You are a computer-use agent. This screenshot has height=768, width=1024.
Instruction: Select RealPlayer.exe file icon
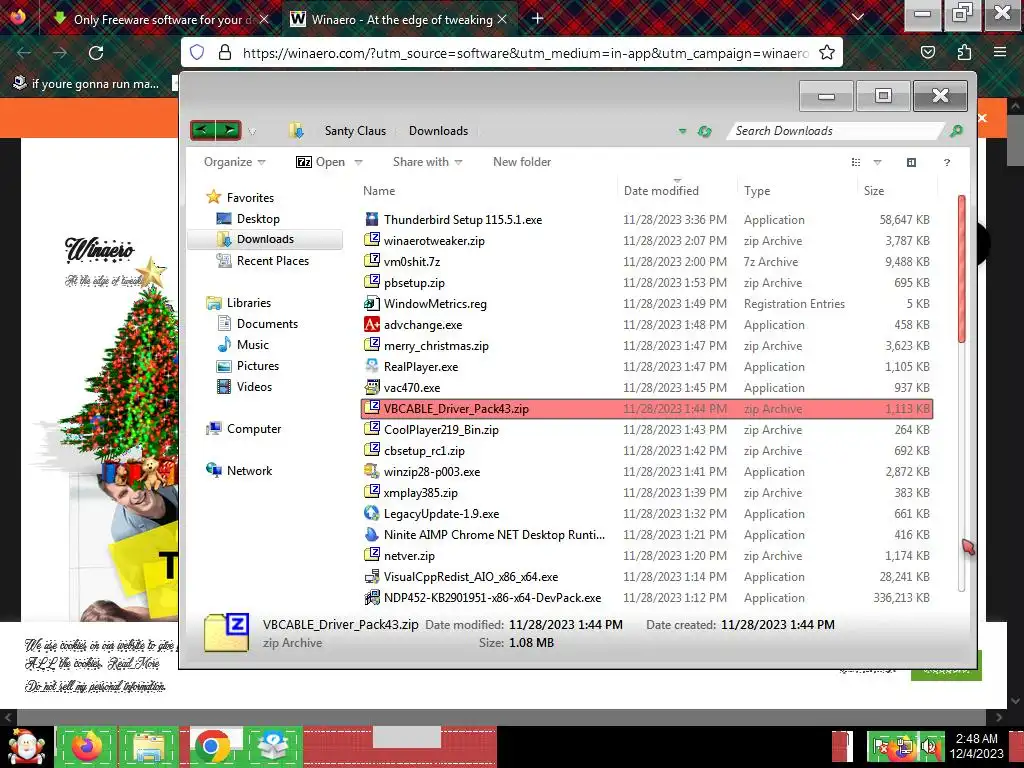point(372,366)
